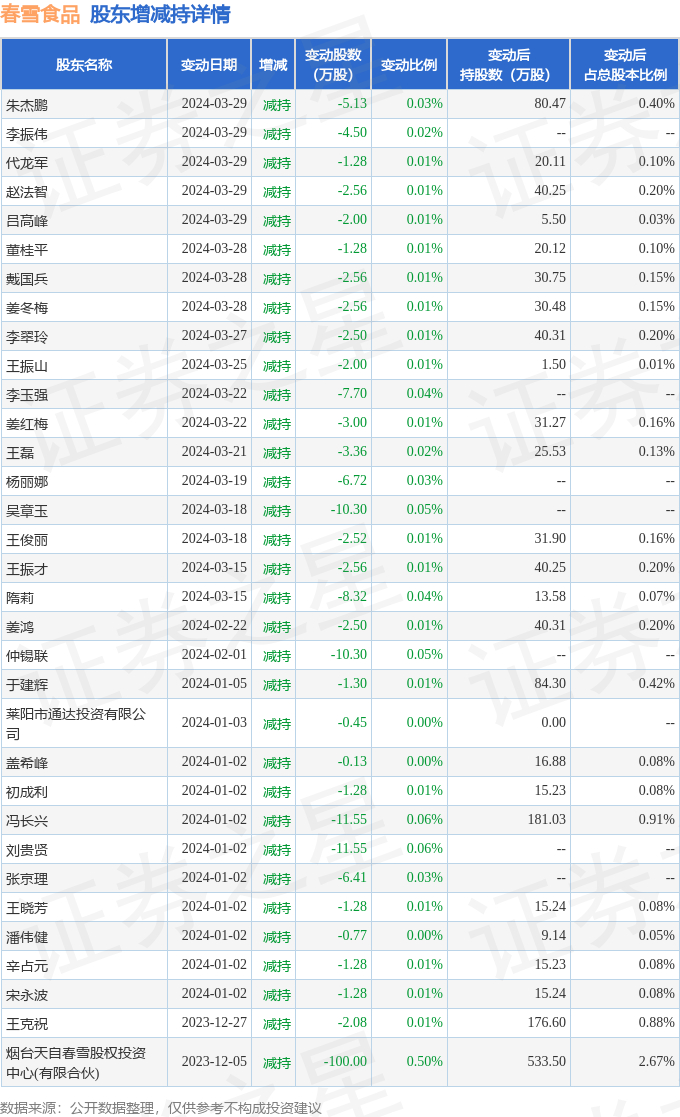Select shareholder name 仲锡联
The image size is (680, 1117).
27,655
